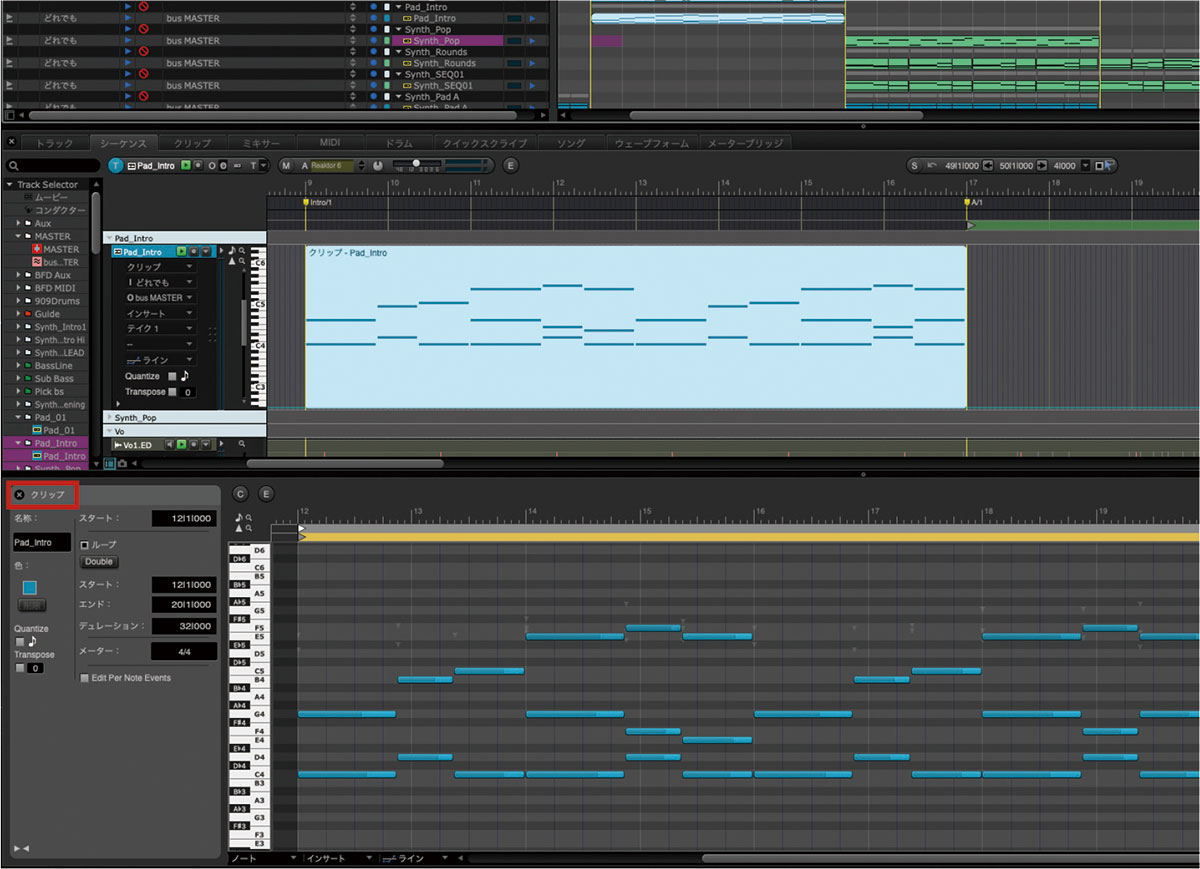Switch to the ミキサー tab
The height and width of the screenshot is (869, 1200).
click(261, 143)
